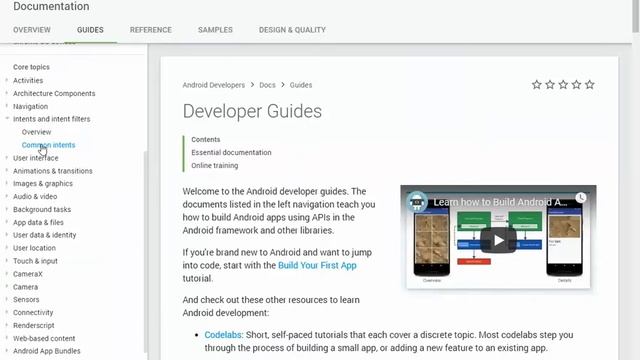This screenshot has width=640, height=360.
Task: Expand the Images & graphics arrow
Action: click(7, 183)
